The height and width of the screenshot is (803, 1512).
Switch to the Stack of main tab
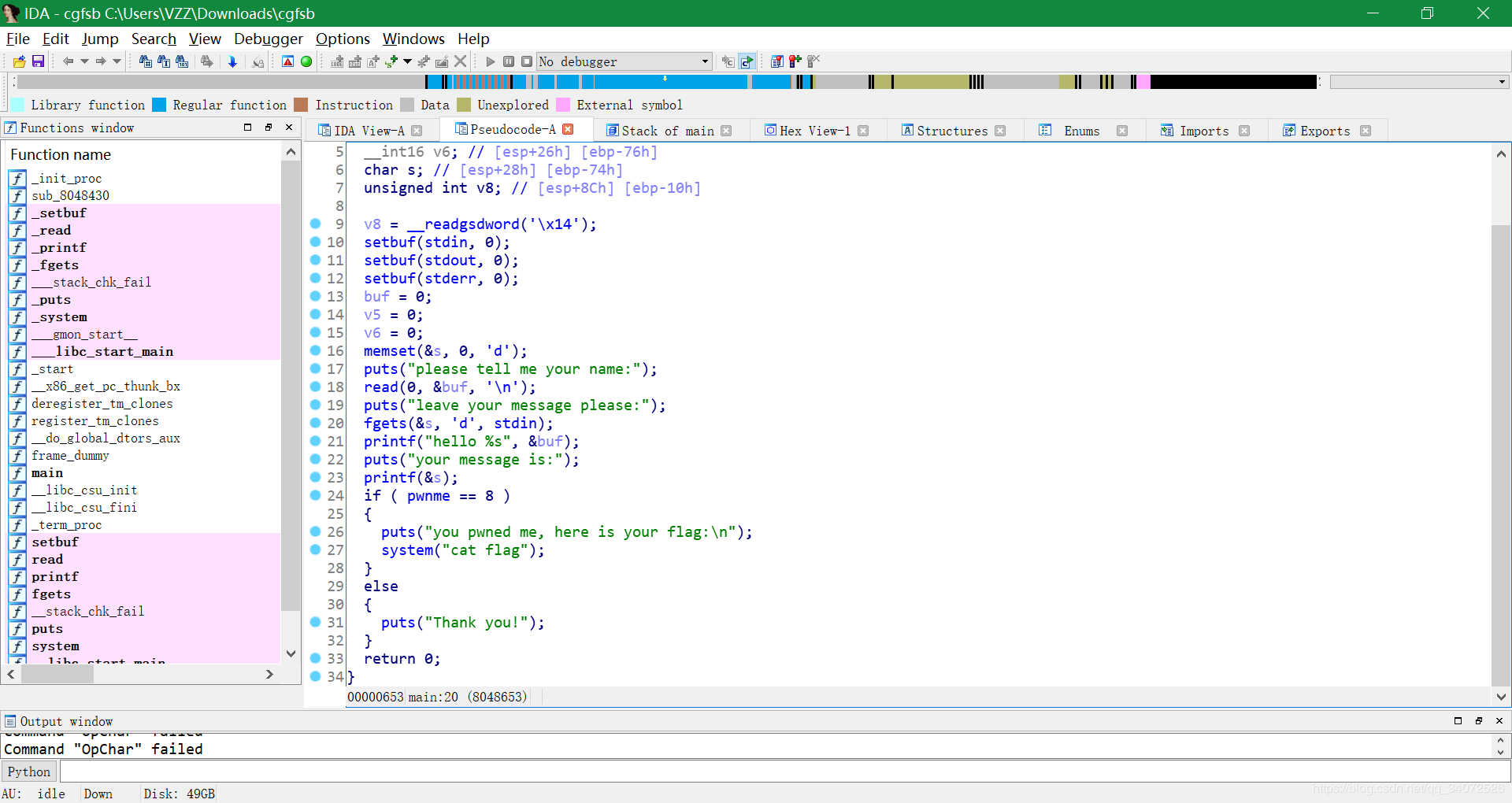pos(667,131)
